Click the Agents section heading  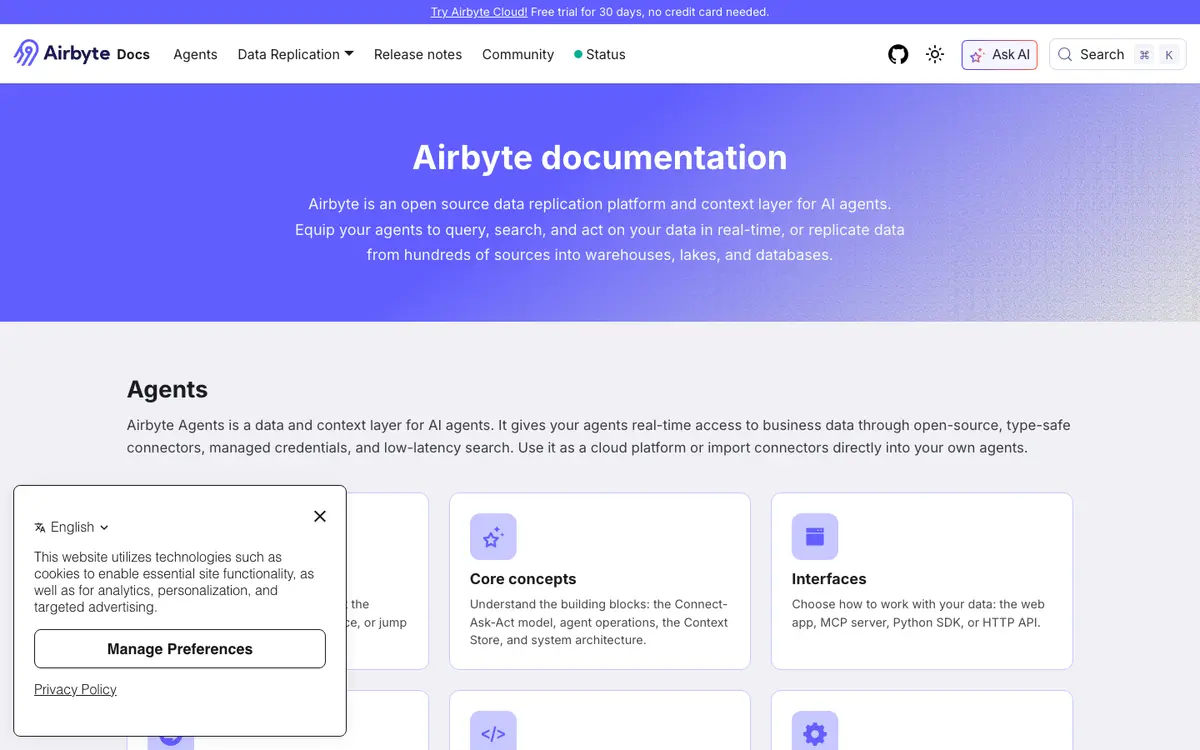pos(167,390)
